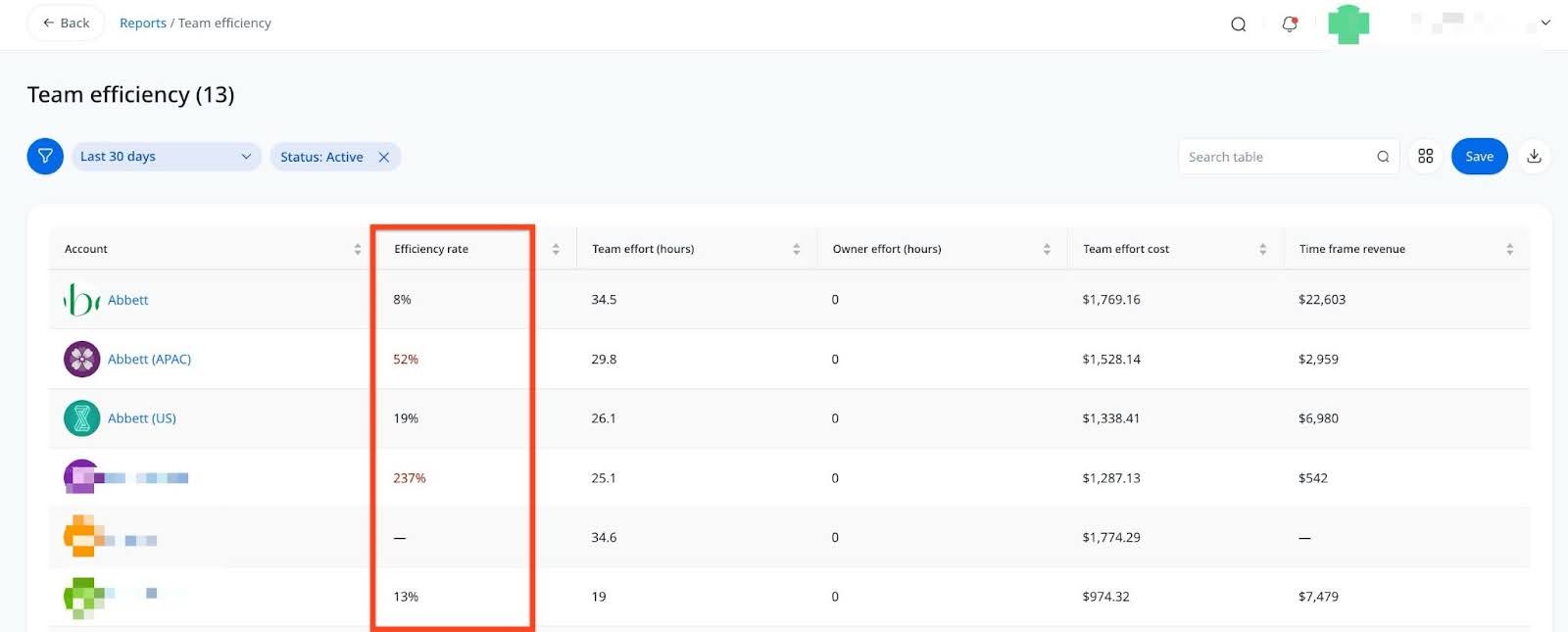Click the Abbett (US) account logo
The image size is (1568, 632).
tap(82, 418)
